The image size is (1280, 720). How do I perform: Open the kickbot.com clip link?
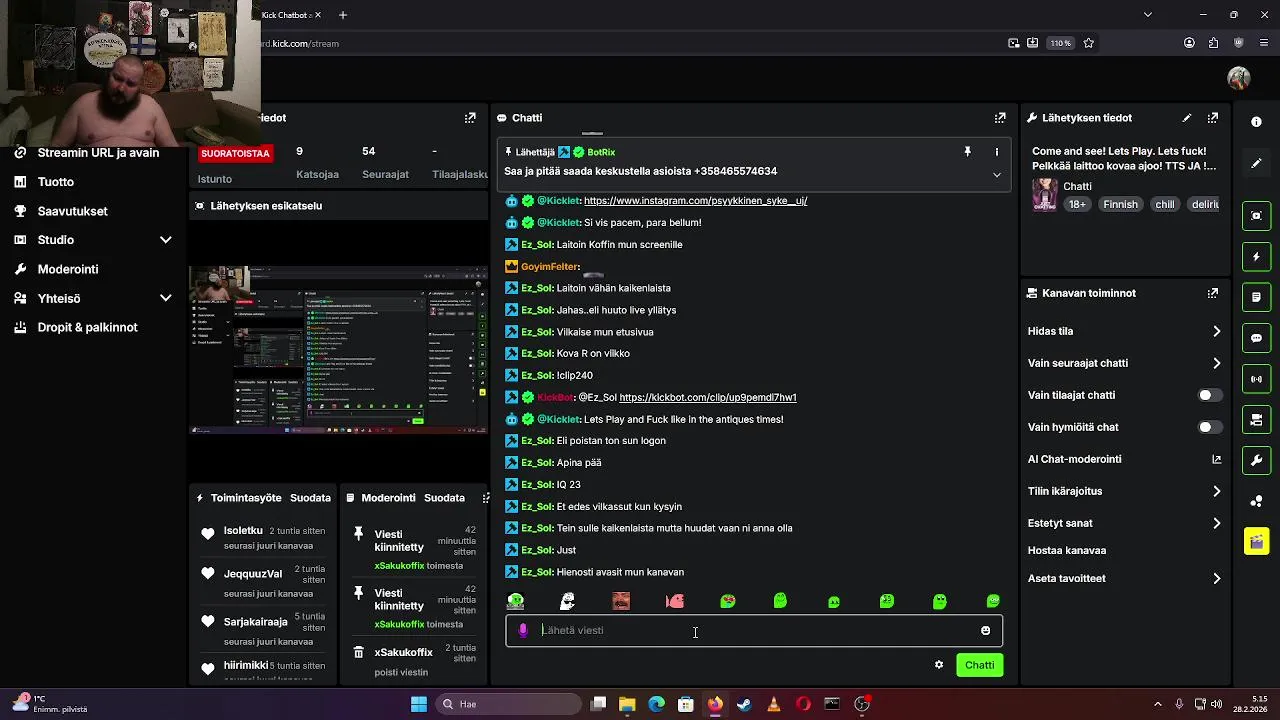707,397
